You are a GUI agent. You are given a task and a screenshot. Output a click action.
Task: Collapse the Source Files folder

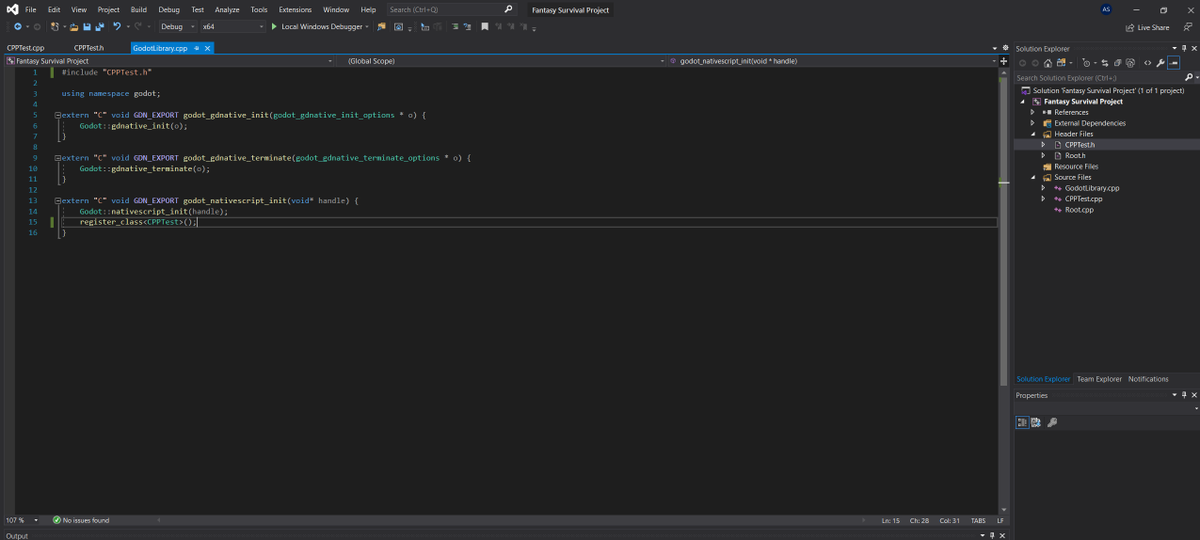click(1032, 177)
